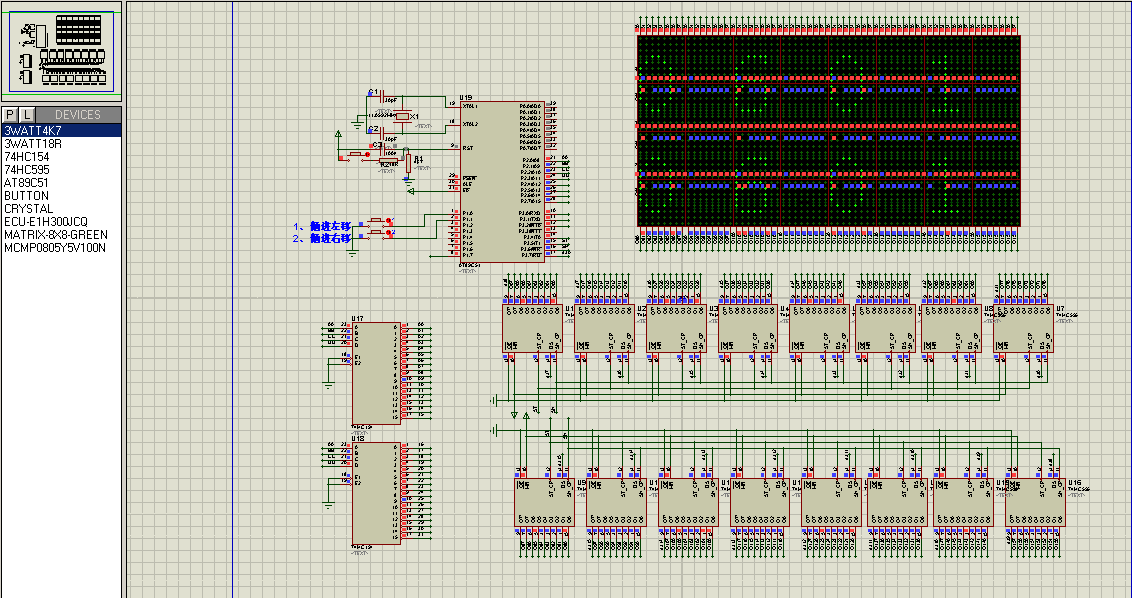Click the reset push button left of R2

click(355, 155)
